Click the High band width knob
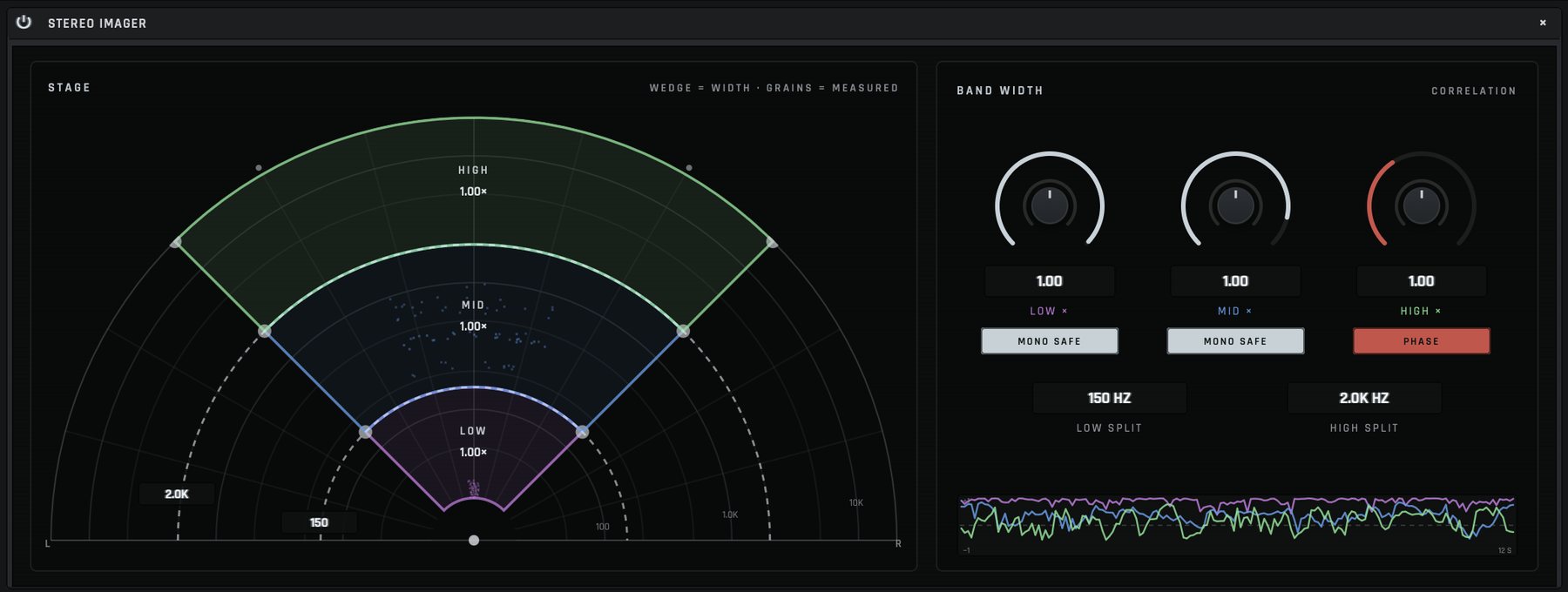Screen dimensions: 1568x592 click(x=1421, y=205)
